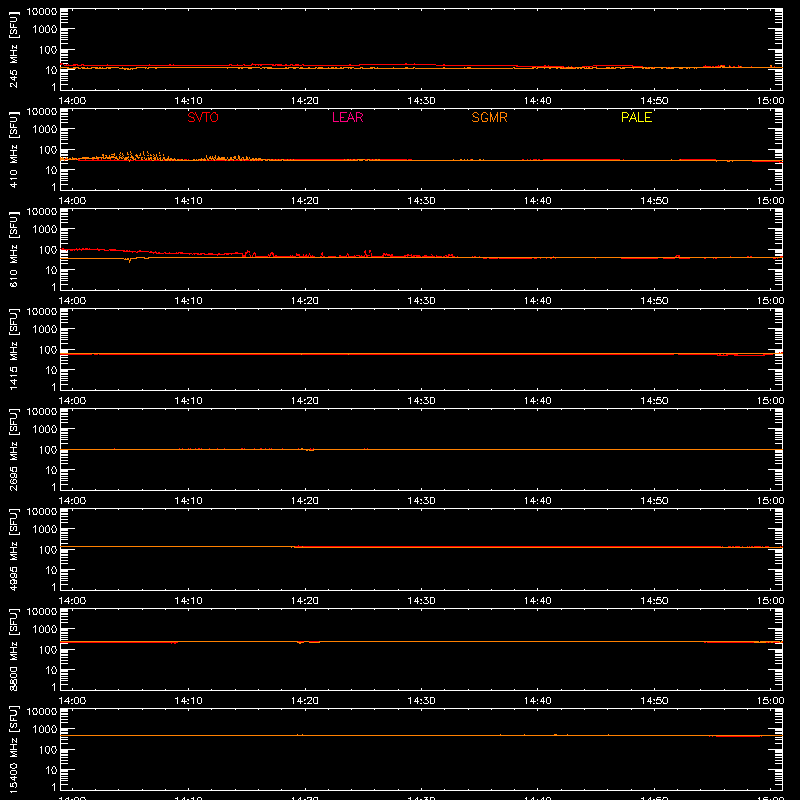Click the SVTO station legend label
The width and height of the screenshot is (800, 800).
point(203,117)
